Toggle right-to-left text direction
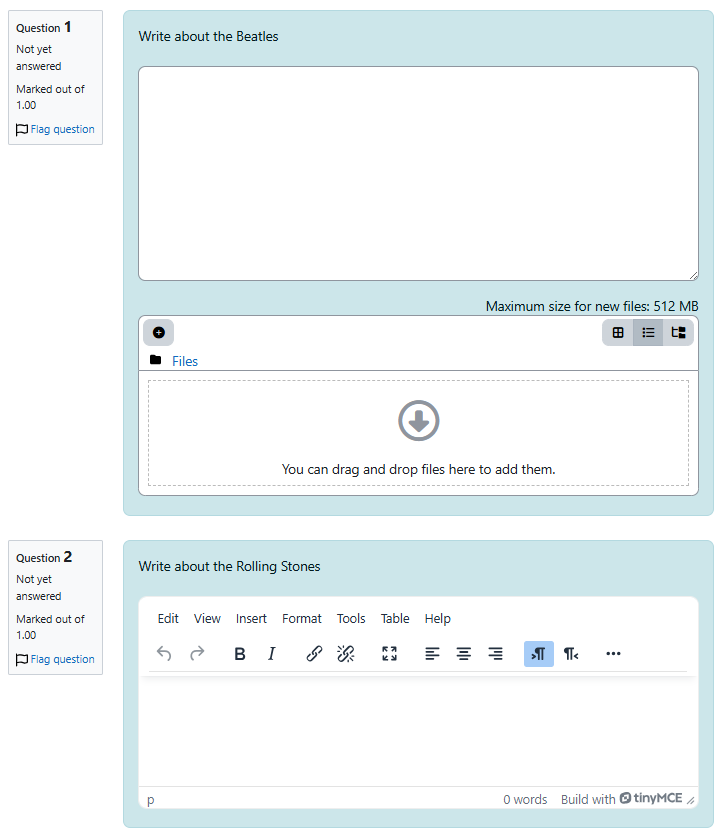This screenshot has height=840, width=721. click(570, 654)
